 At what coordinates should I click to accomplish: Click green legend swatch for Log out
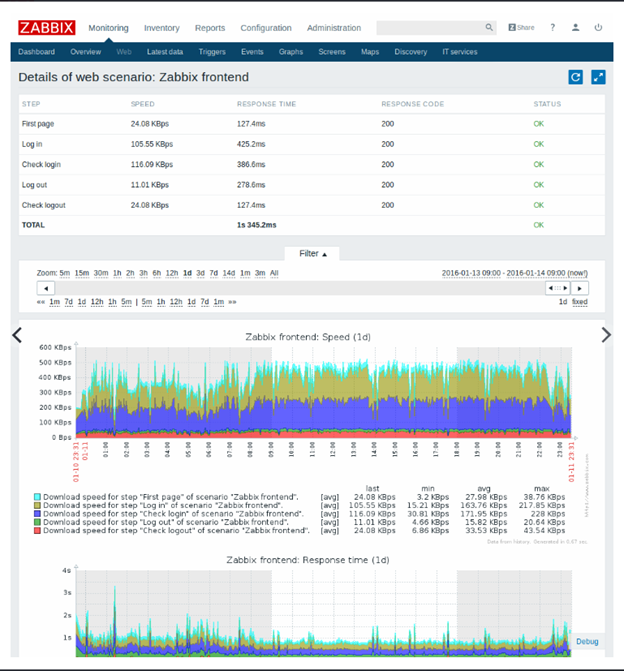(x=37, y=522)
